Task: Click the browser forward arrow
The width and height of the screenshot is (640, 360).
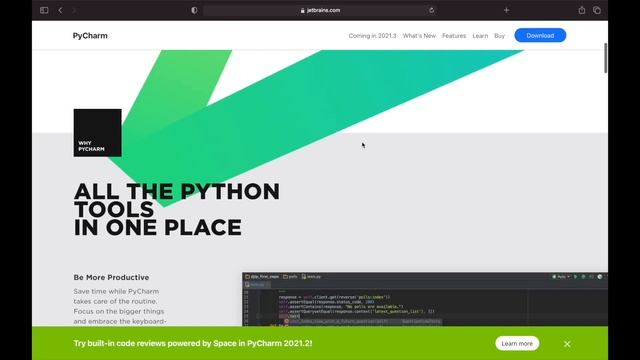Action: [74, 10]
